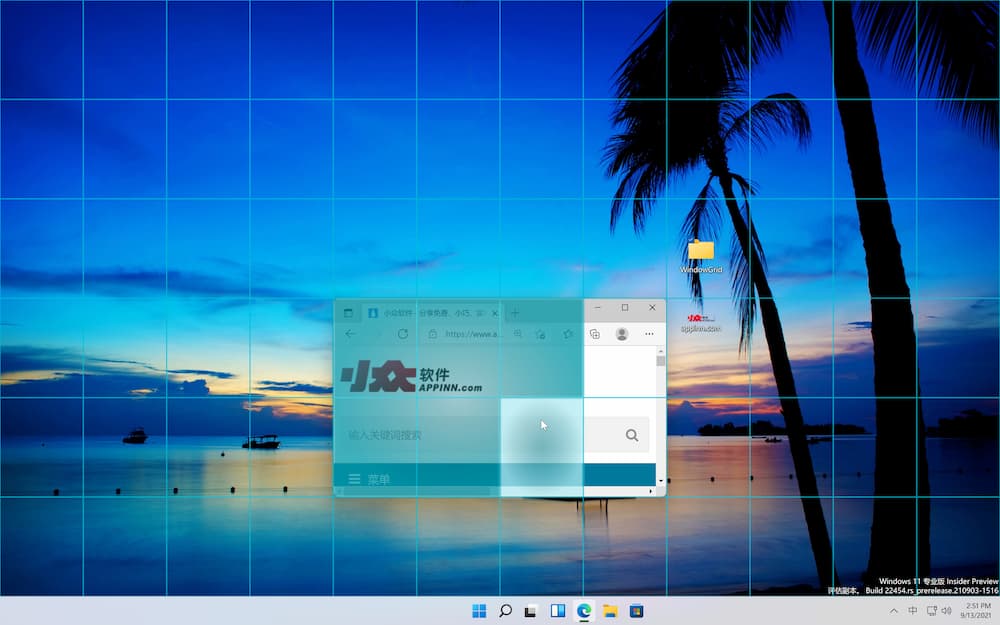This screenshot has height=625, width=1000.
Task: Open Edge Collections
Action: coord(594,334)
